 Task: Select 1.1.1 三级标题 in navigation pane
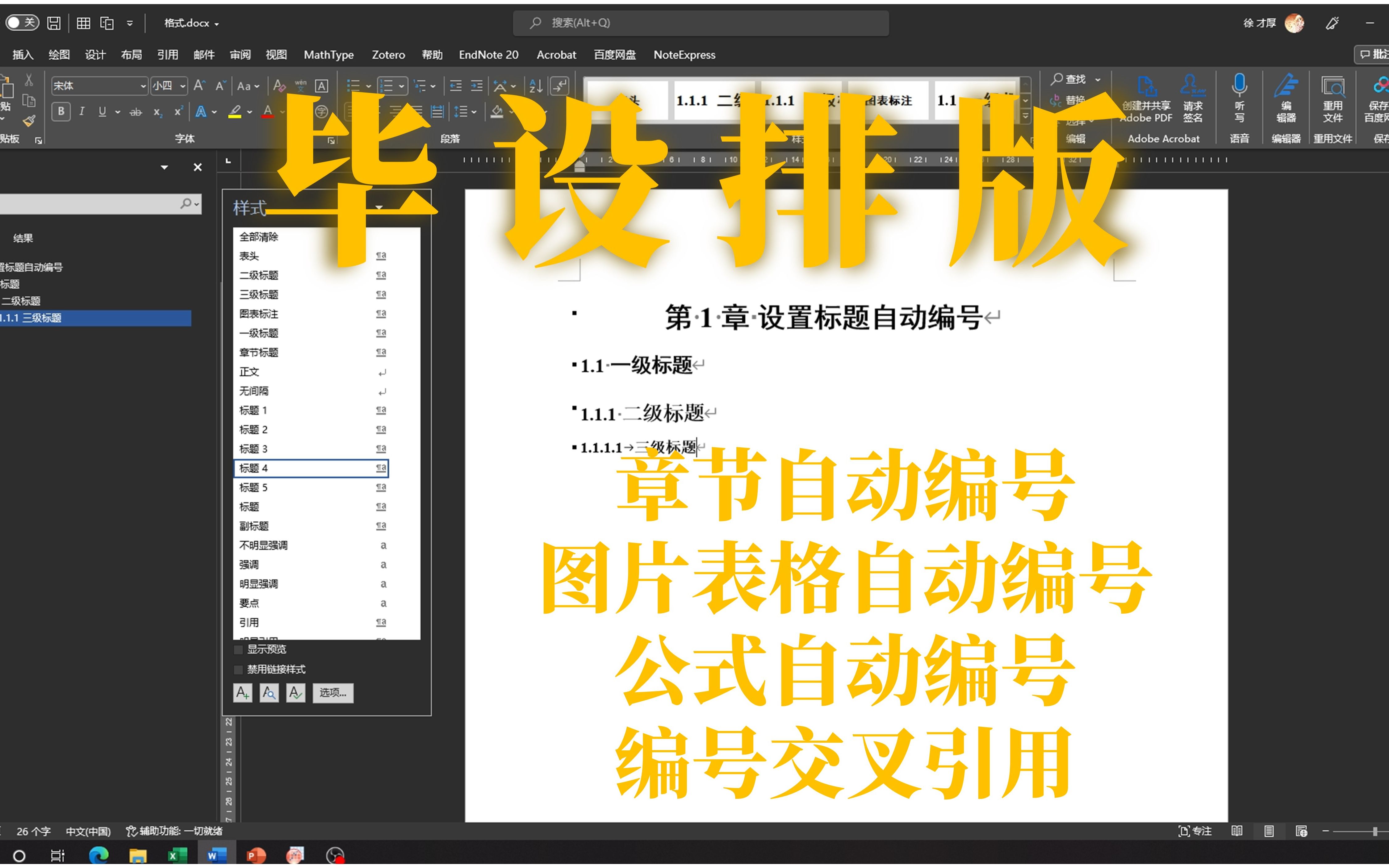95,318
